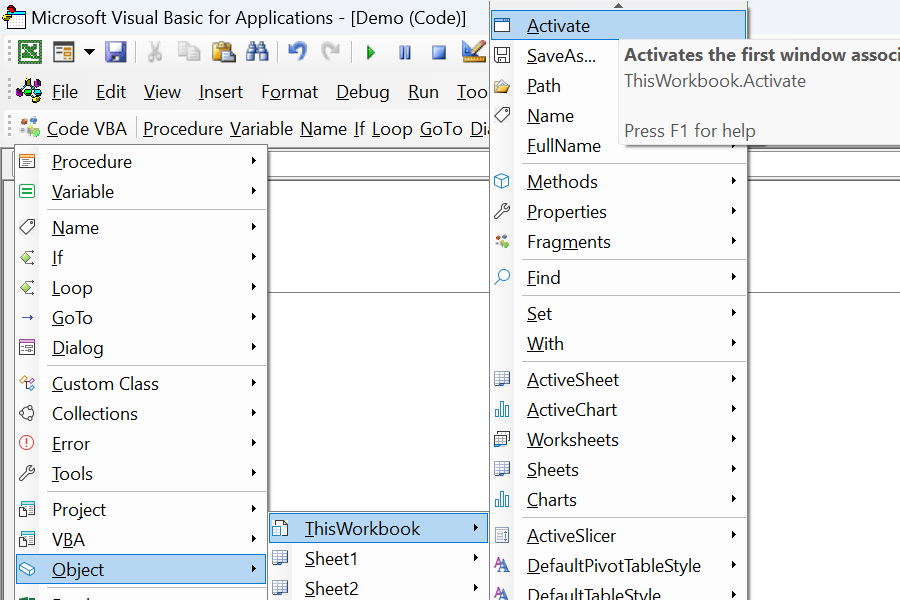Click Loop in the Code VBA toolbar

point(392,129)
